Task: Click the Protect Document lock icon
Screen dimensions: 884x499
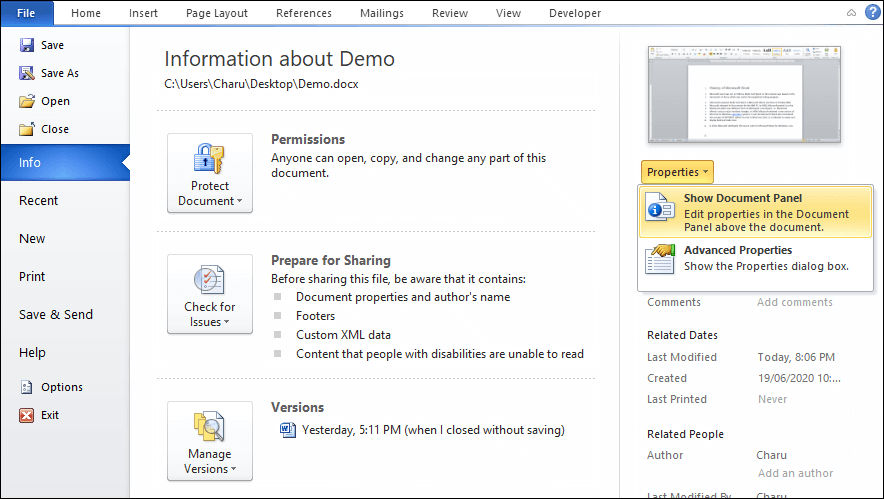Action: click(209, 158)
